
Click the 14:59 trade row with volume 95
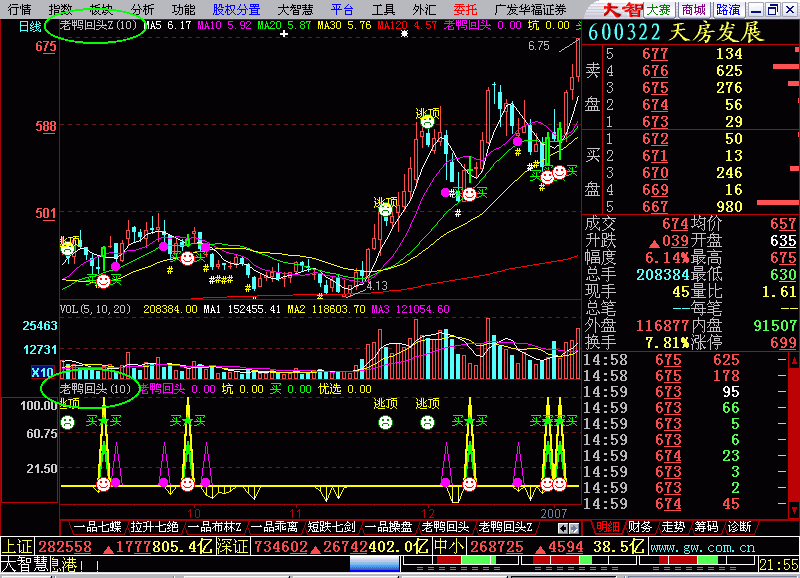[685, 392]
